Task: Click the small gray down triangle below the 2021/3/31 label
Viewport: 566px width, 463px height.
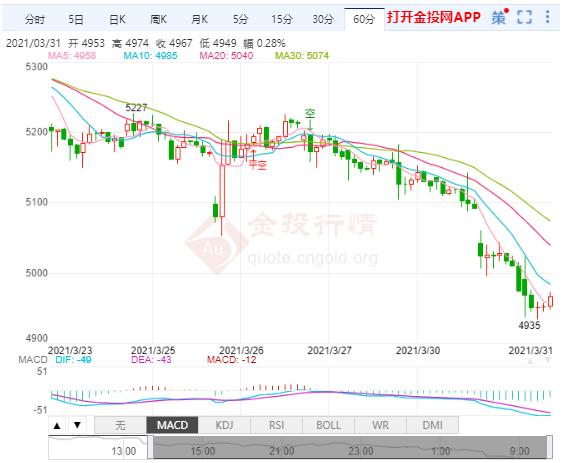Action: [547, 361]
